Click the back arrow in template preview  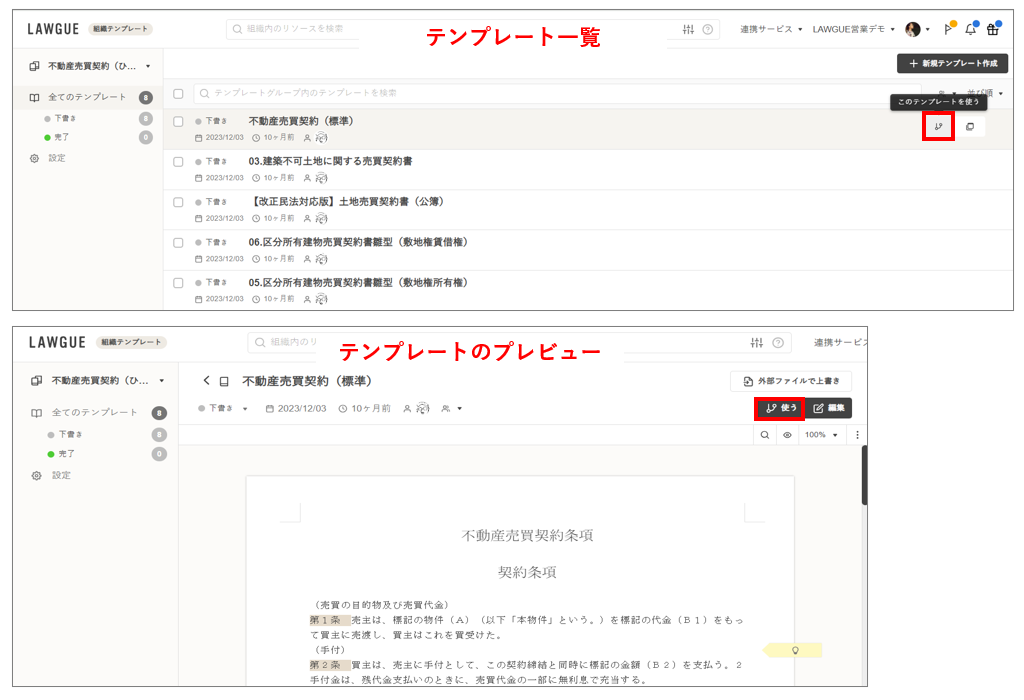pos(207,381)
